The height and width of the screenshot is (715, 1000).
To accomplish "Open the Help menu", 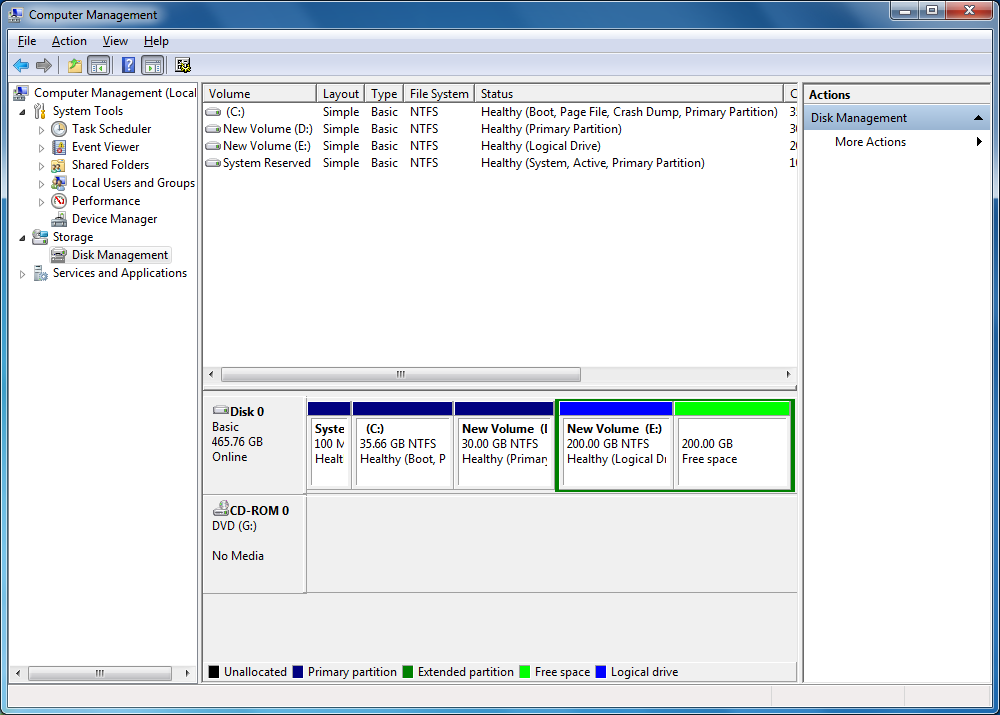I will (156, 41).
